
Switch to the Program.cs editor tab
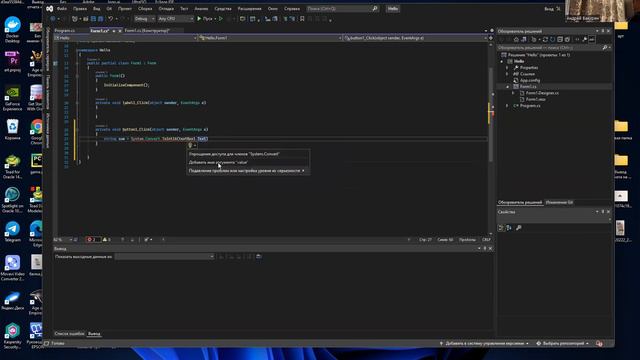tap(65, 31)
